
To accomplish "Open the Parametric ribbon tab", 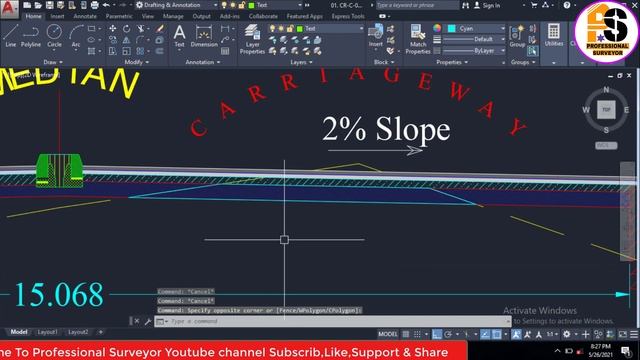I will click(119, 16).
